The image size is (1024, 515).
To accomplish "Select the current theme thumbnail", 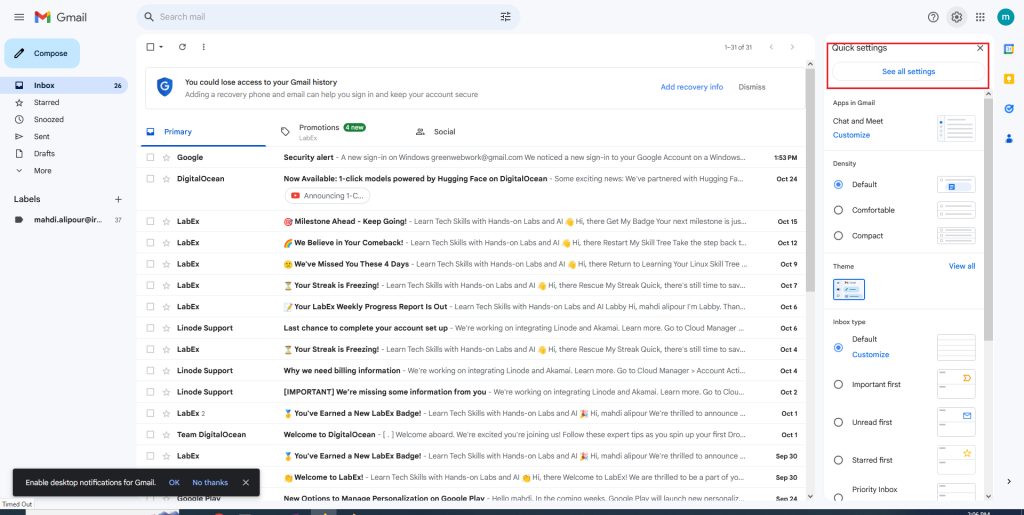I will (849, 289).
